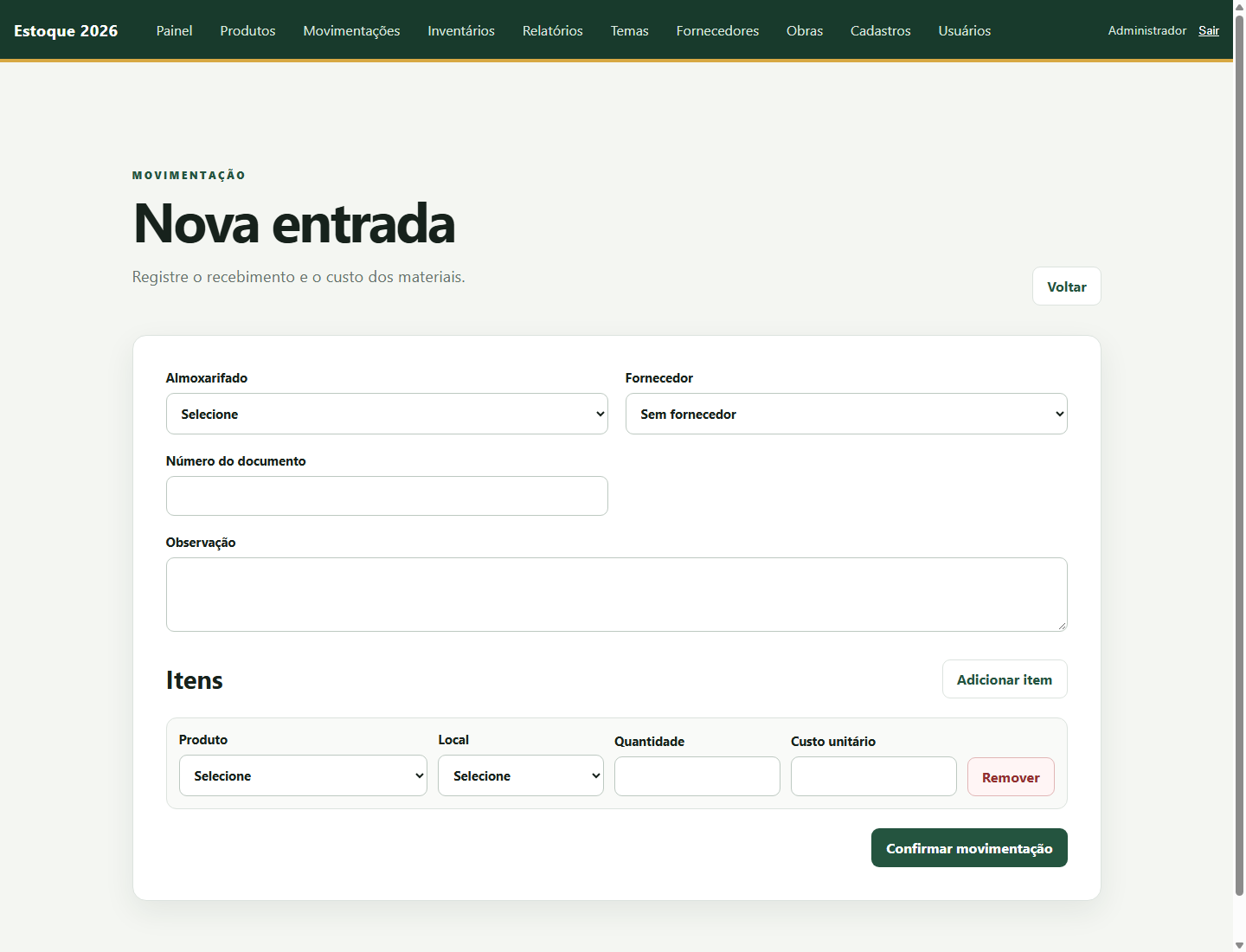This screenshot has height=952, width=1246.
Task: Click the Custo unitário input field
Action: point(874,776)
